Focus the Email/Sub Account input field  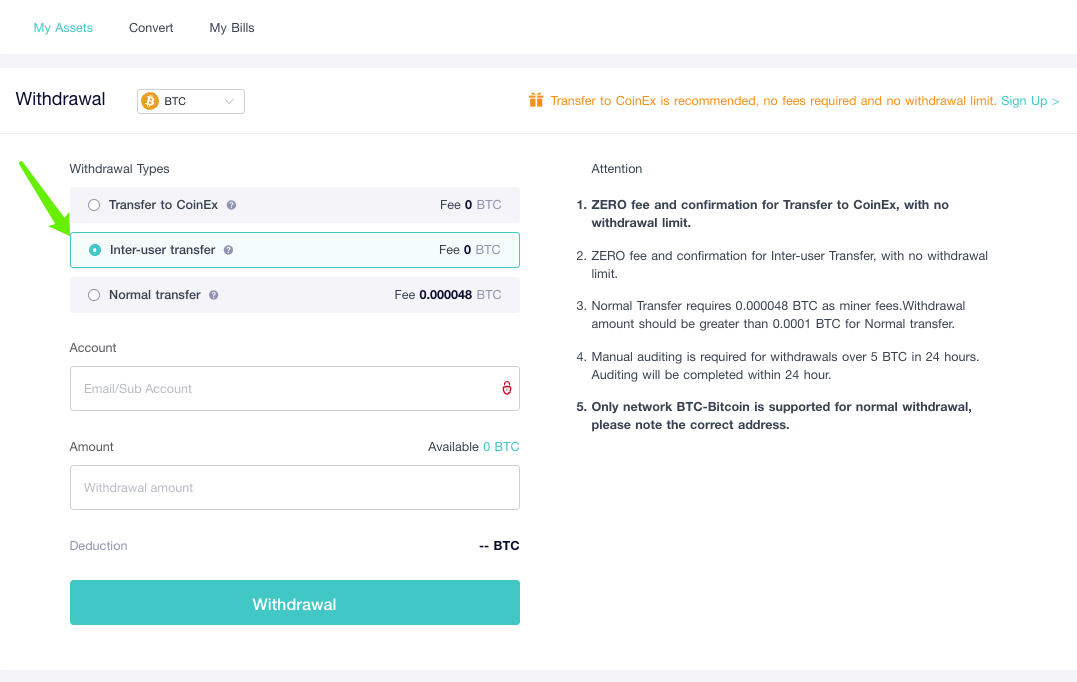295,388
